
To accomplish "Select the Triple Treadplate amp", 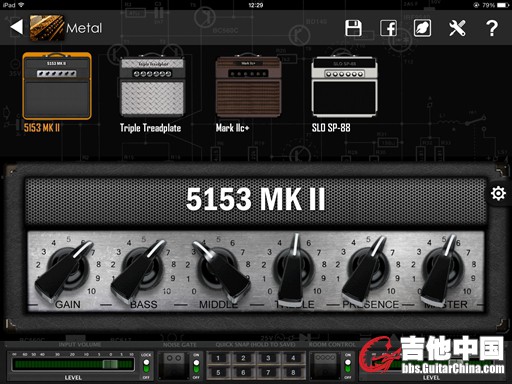I will [152, 87].
